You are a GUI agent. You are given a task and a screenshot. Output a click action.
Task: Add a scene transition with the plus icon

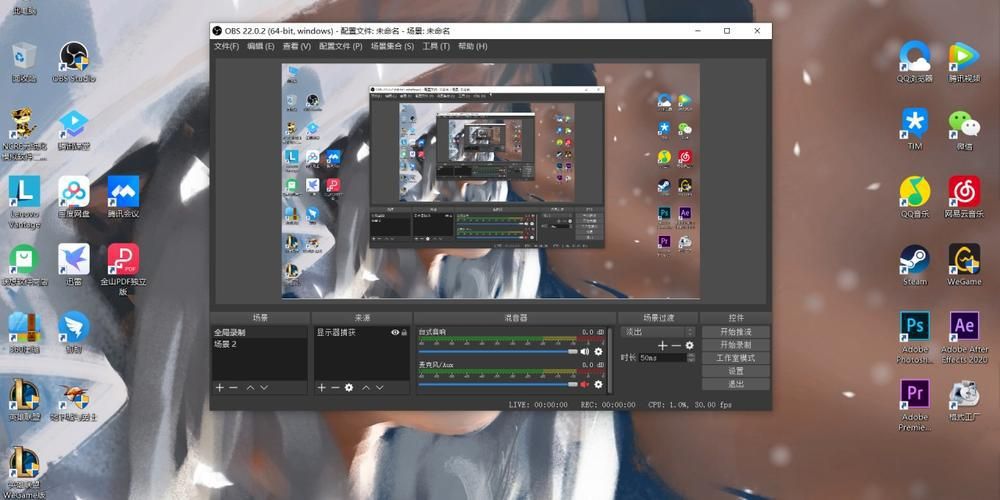[x=663, y=345]
